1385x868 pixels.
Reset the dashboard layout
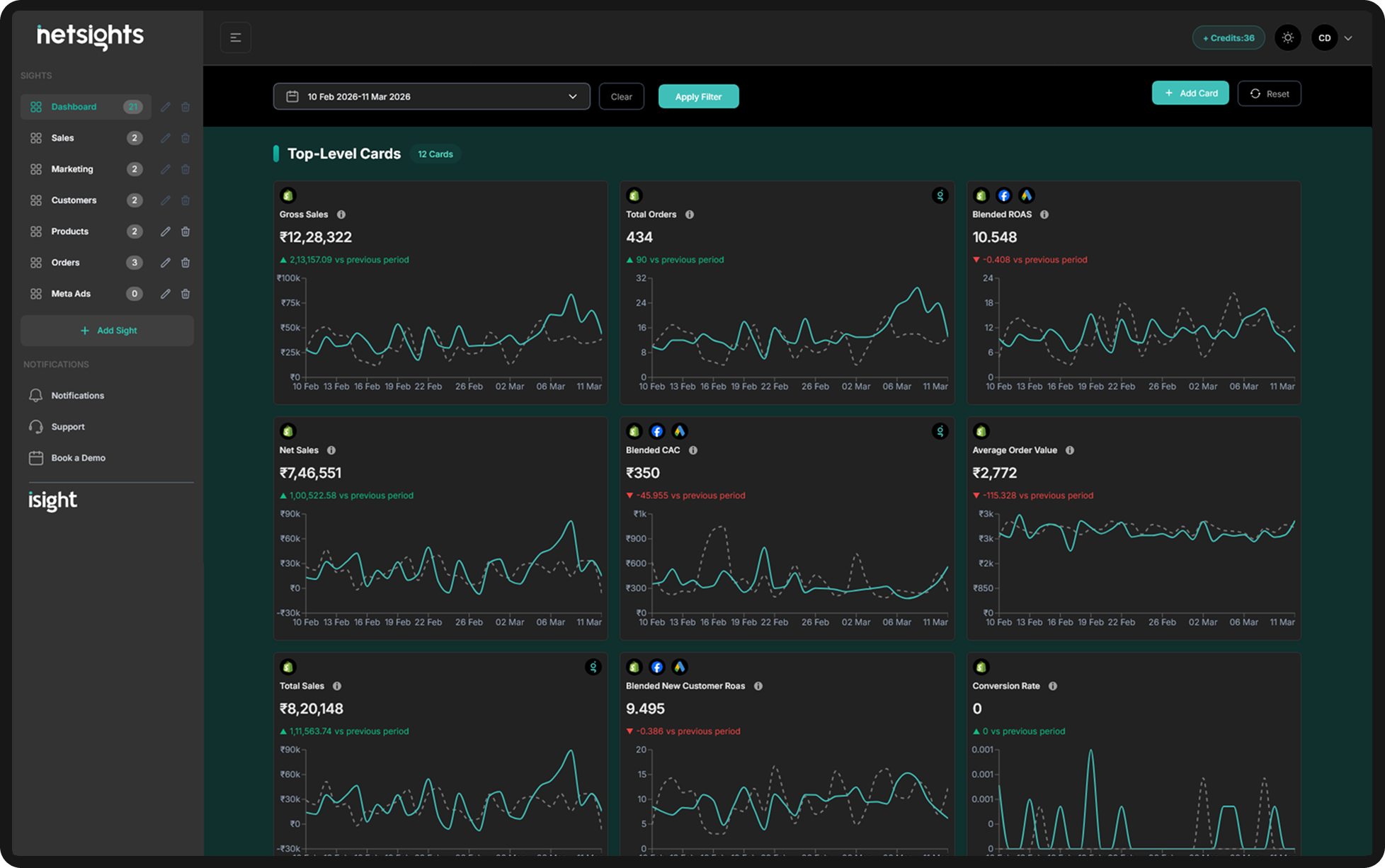[1269, 93]
